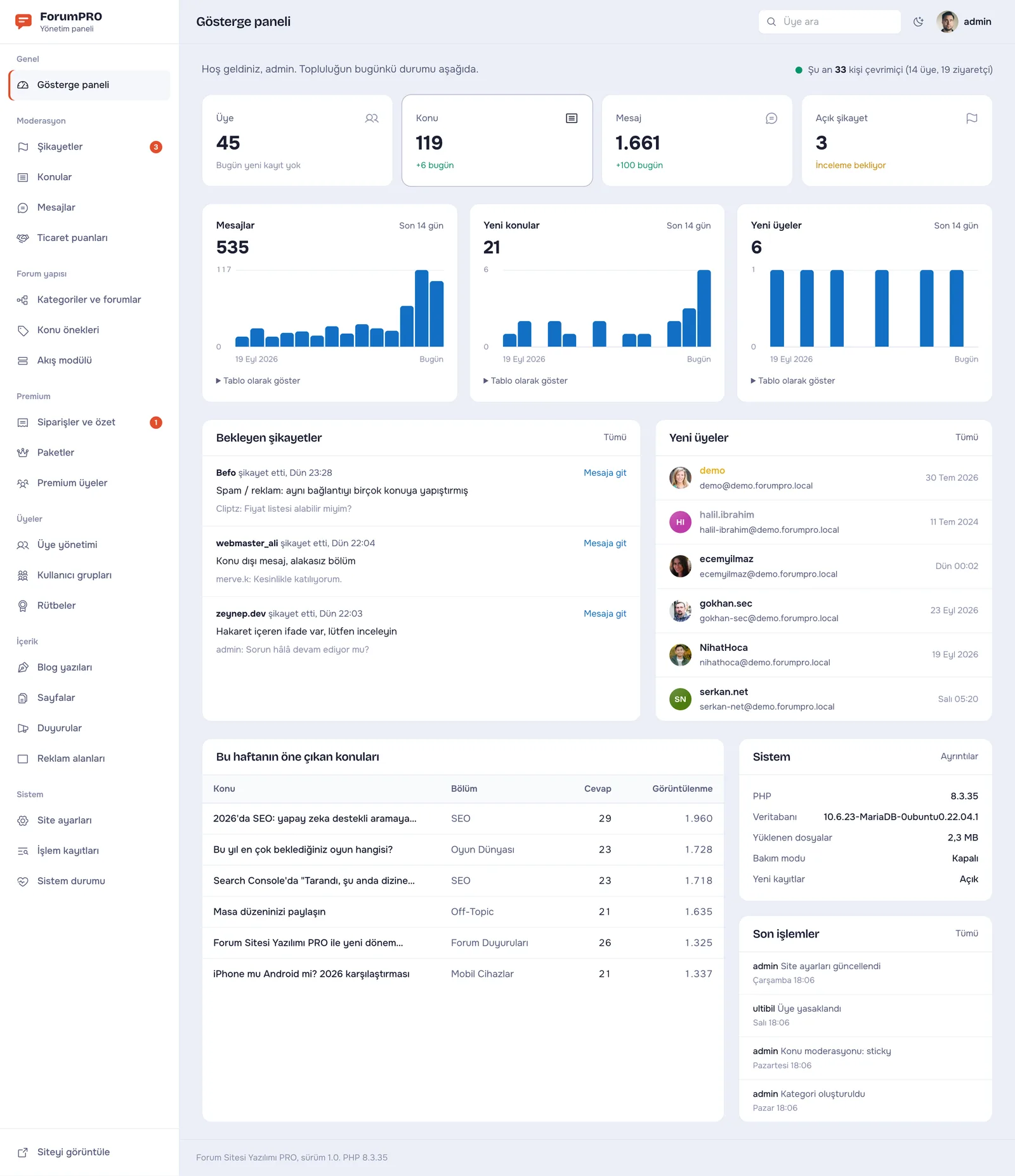Expand Yeni üyeler chart Tablo olarak göster

793,381
